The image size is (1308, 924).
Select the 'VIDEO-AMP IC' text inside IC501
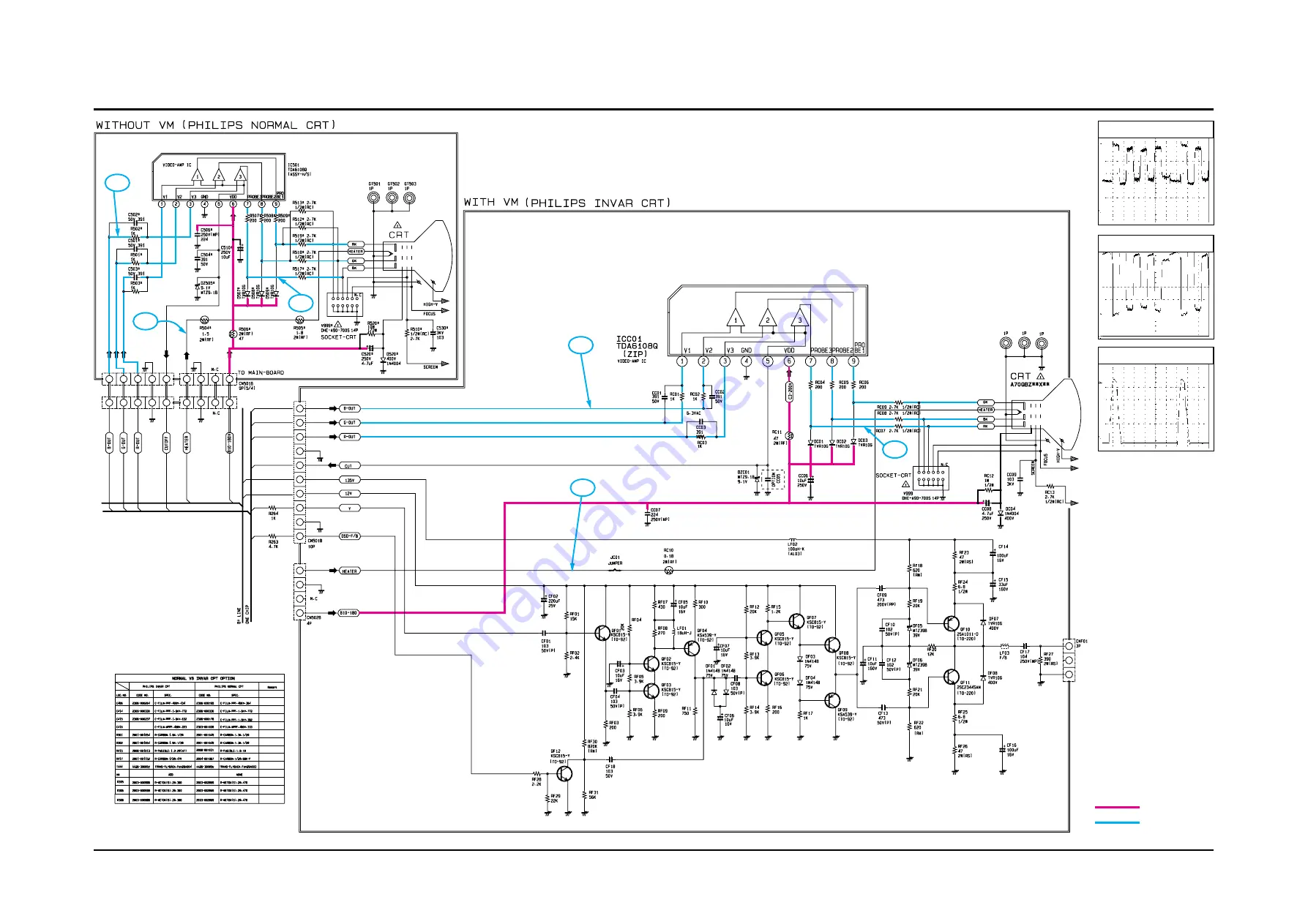click(x=176, y=165)
